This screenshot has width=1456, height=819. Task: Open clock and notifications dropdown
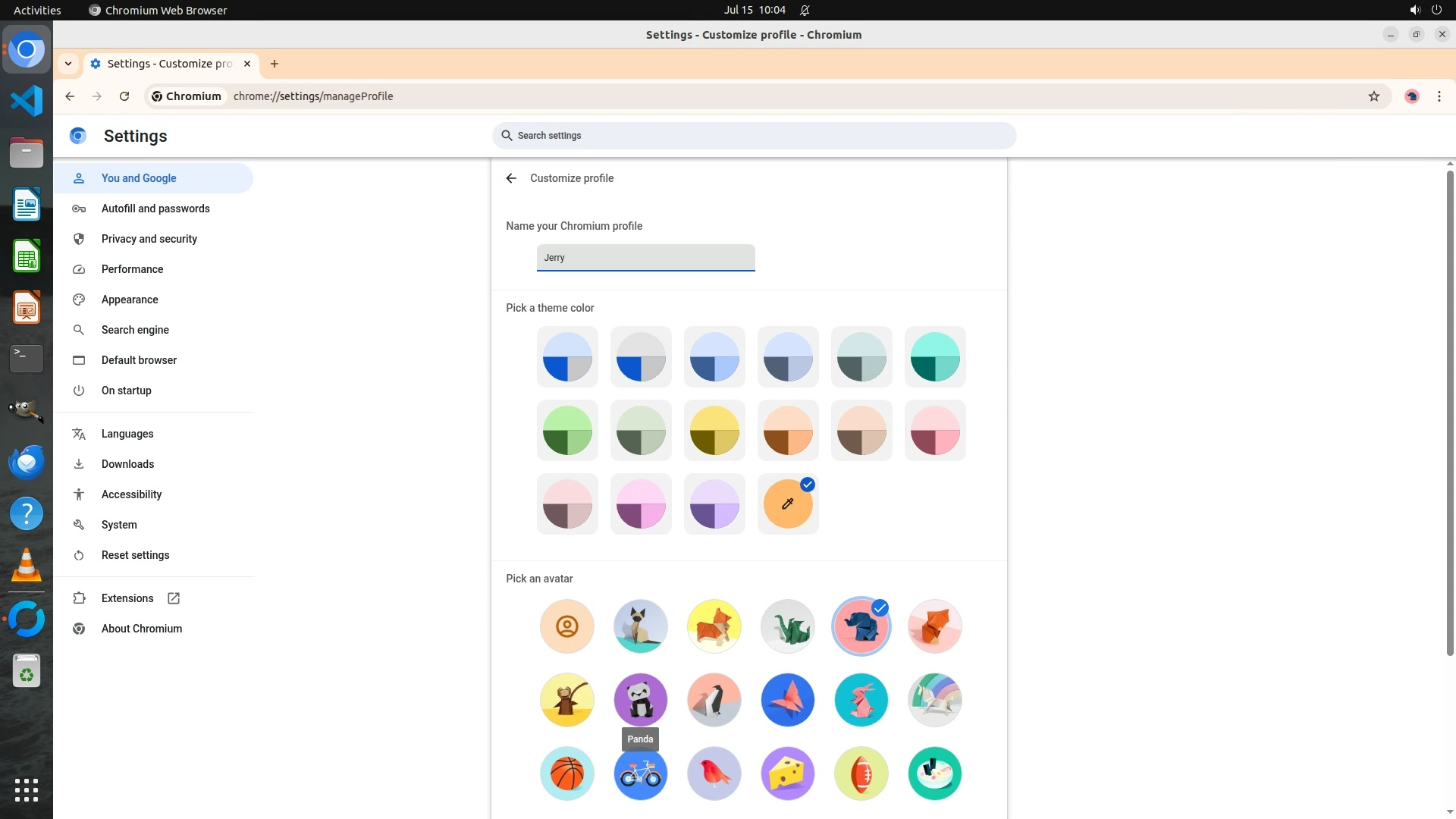(755, 10)
